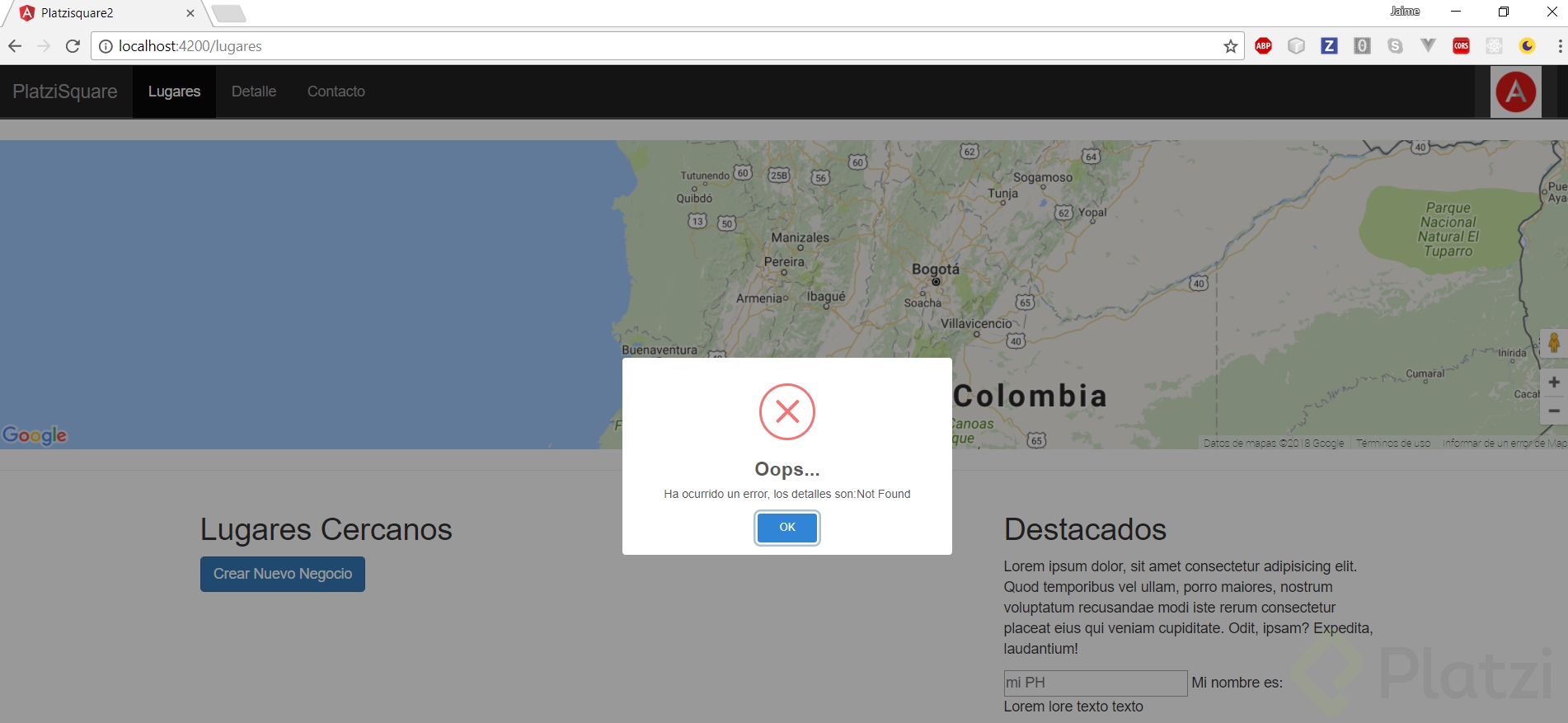This screenshot has width=1568, height=723.
Task: Click the Lugares Cercanos heading
Action: [326, 529]
